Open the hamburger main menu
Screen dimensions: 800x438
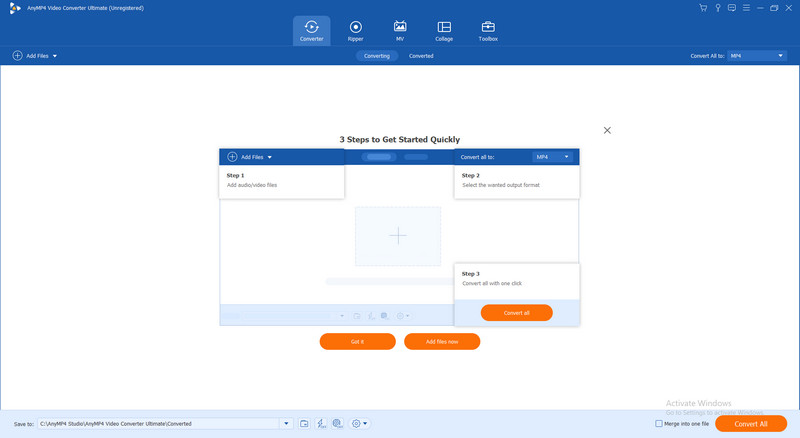pyautogui.click(x=746, y=7)
